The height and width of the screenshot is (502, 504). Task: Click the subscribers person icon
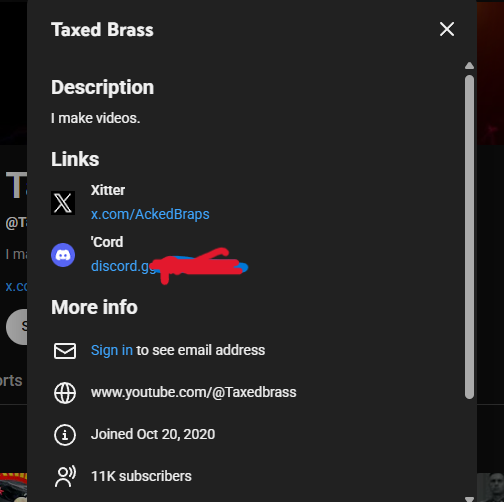pyautogui.click(x=65, y=477)
